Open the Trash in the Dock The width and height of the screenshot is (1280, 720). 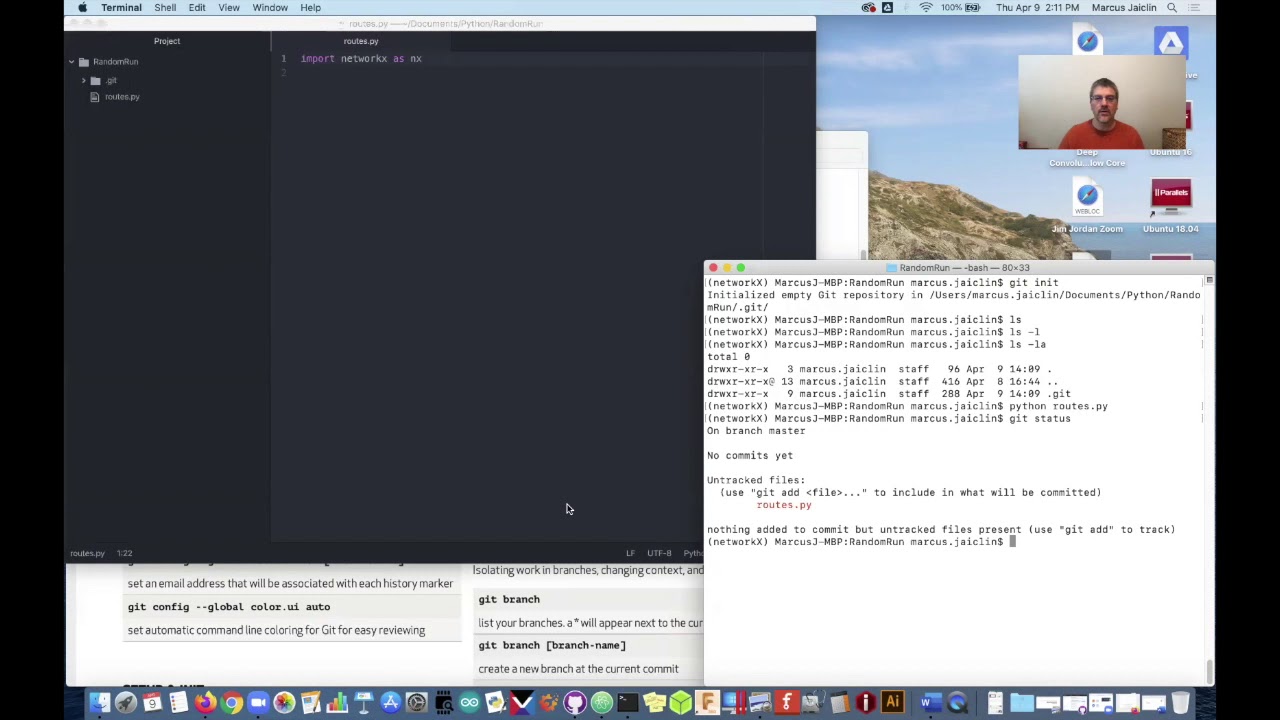click(x=1180, y=703)
